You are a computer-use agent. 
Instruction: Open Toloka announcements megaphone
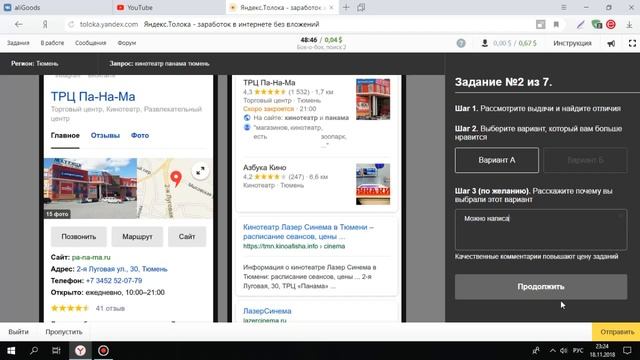(611, 43)
